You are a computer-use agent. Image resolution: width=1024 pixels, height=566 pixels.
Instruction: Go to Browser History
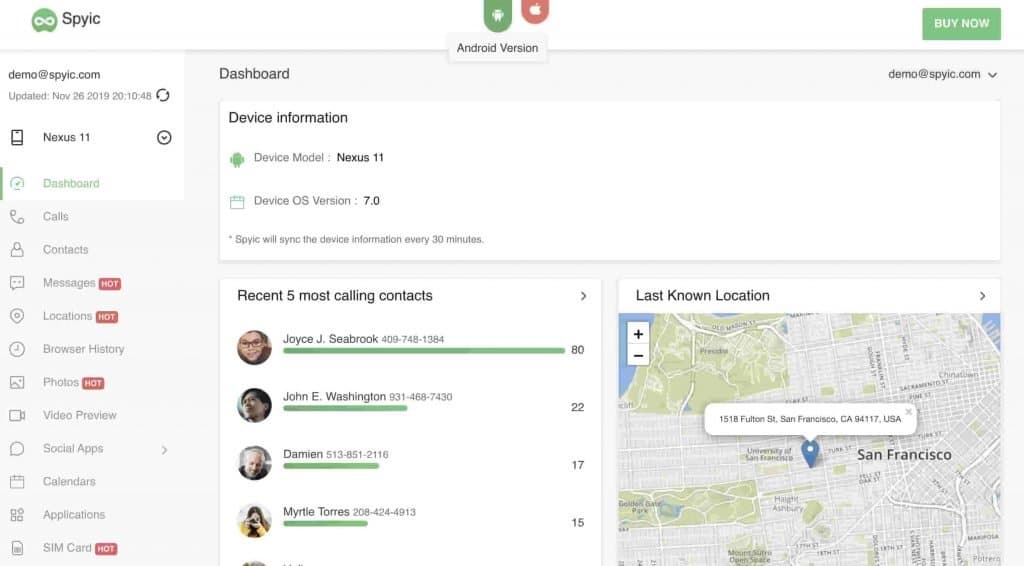(x=83, y=349)
